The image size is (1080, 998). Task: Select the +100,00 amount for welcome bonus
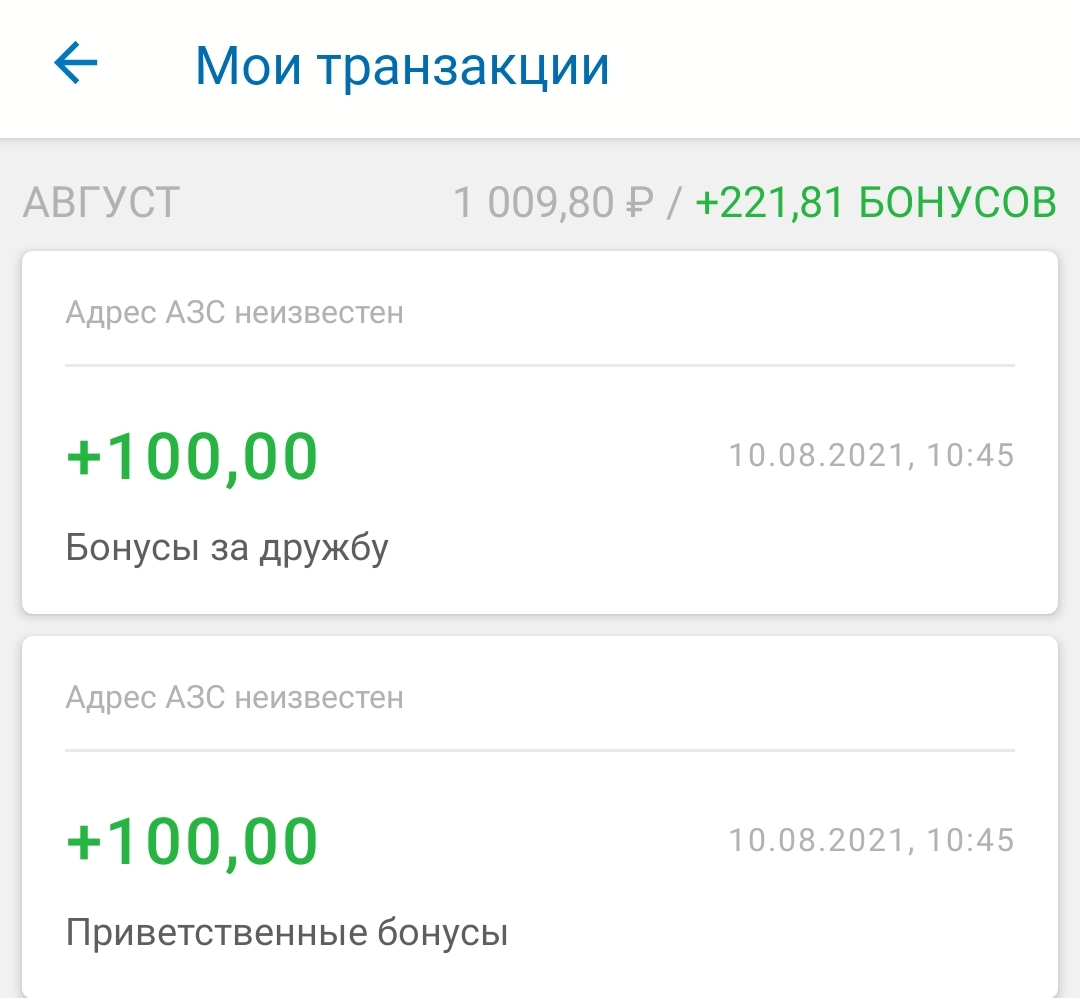click(192, 841)
